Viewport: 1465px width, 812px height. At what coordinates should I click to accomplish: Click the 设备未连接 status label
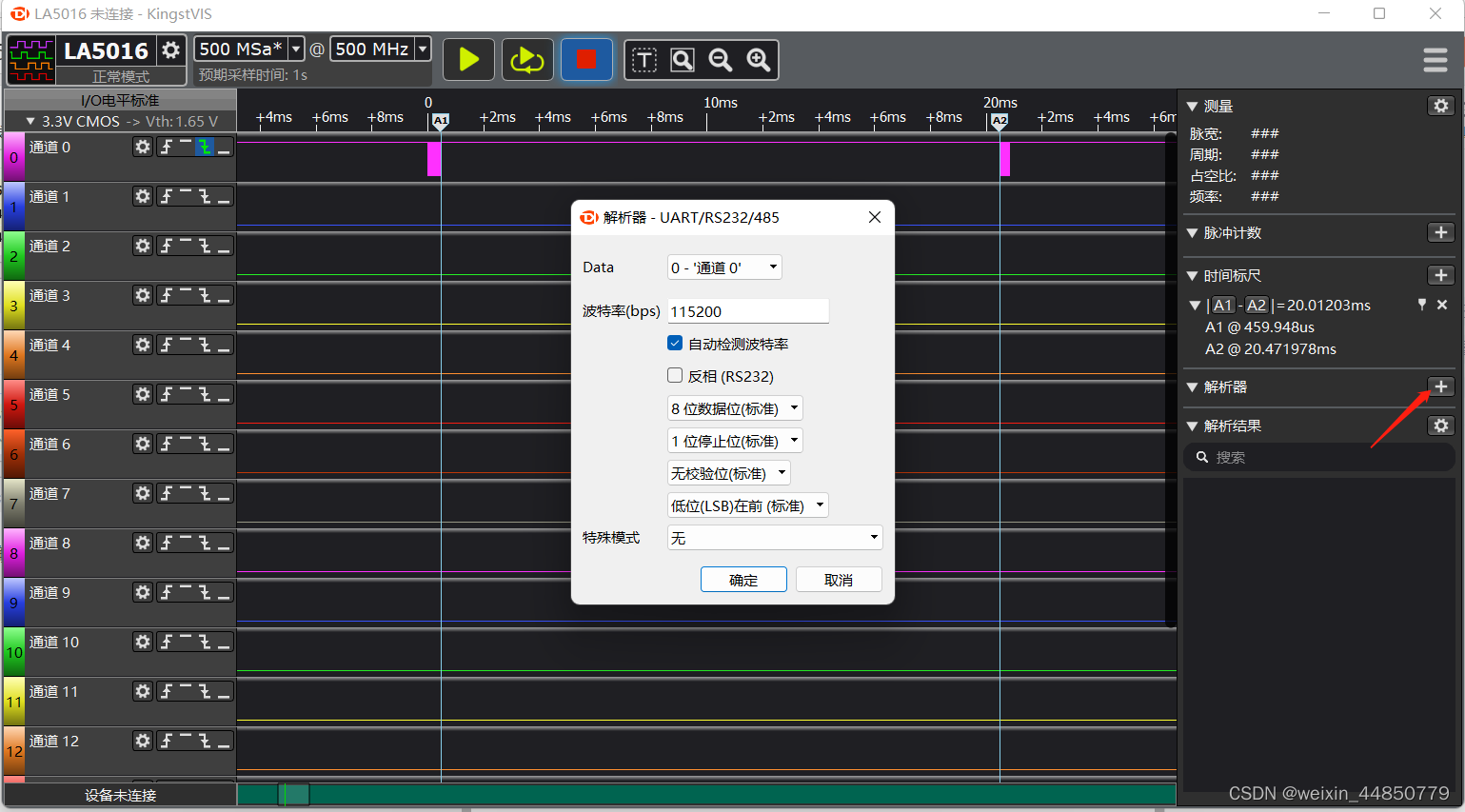[x=120, y=795]
